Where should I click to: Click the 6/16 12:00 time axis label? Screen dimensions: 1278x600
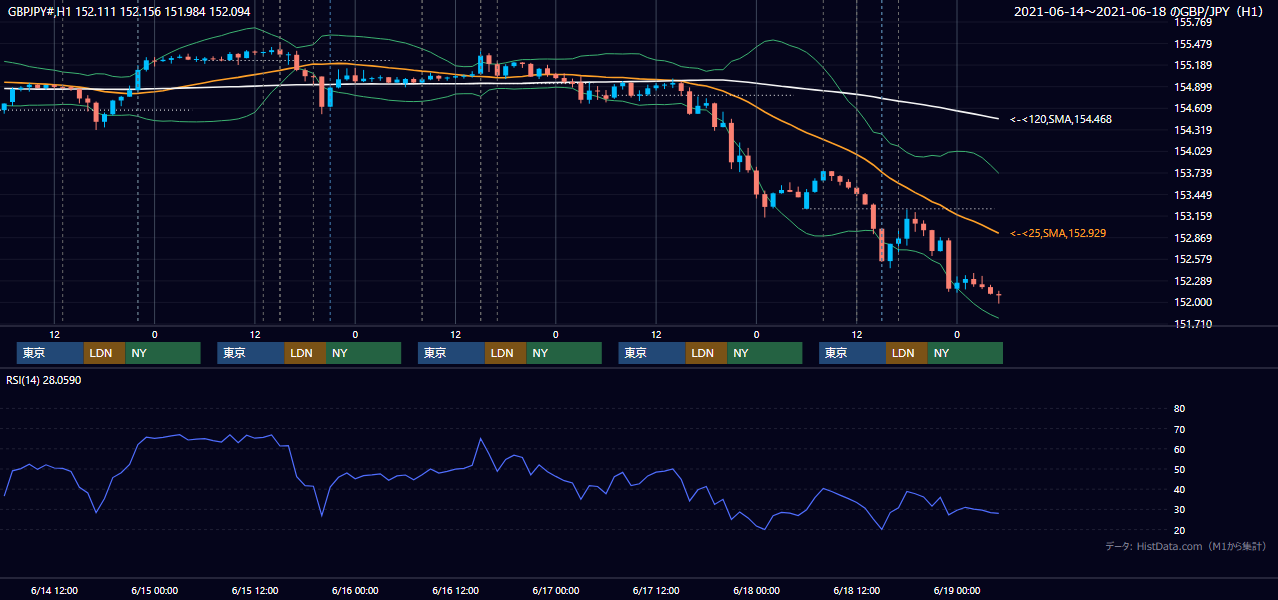tap(456, 590)
